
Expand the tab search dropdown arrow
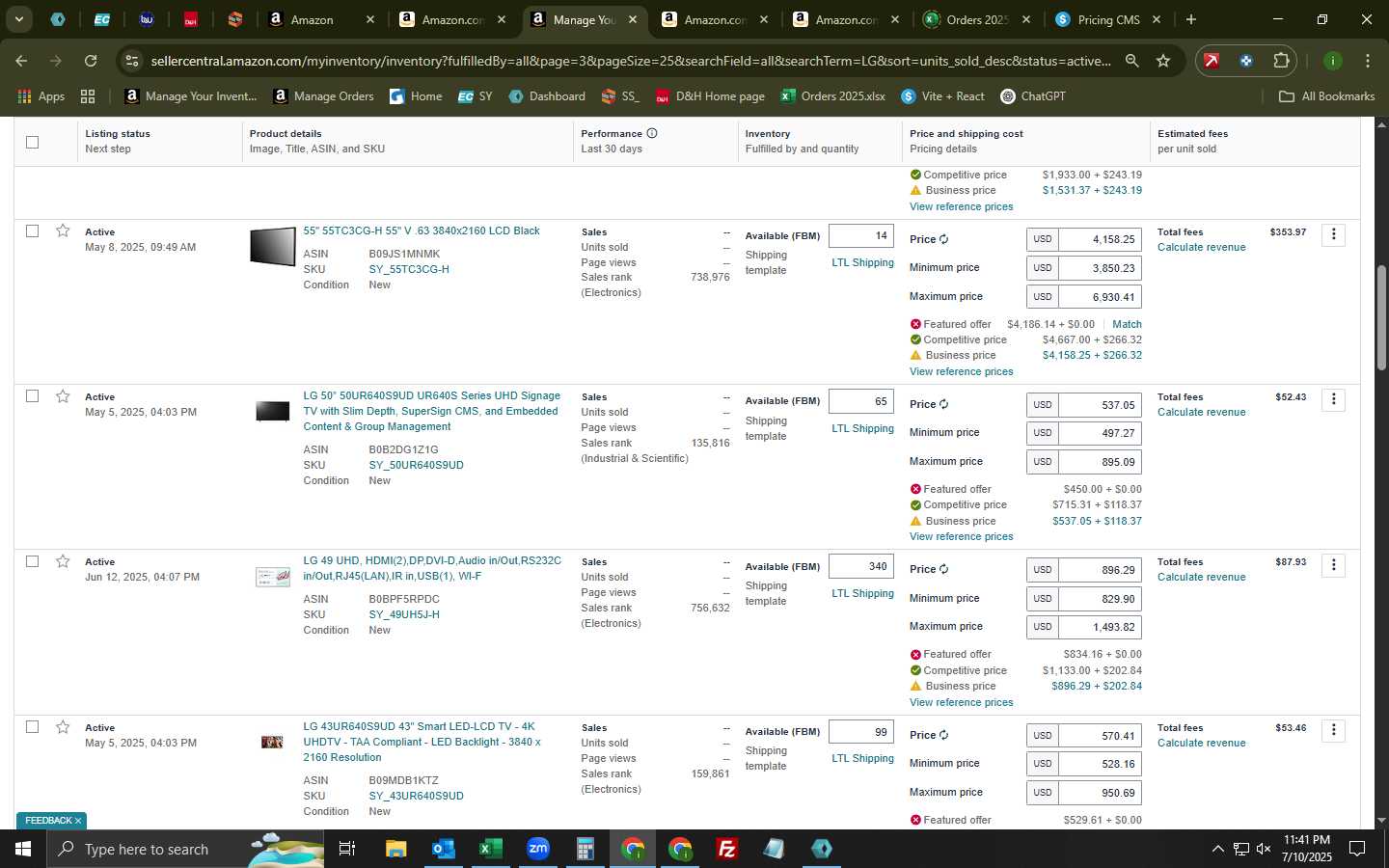click(x=18, y=19)
